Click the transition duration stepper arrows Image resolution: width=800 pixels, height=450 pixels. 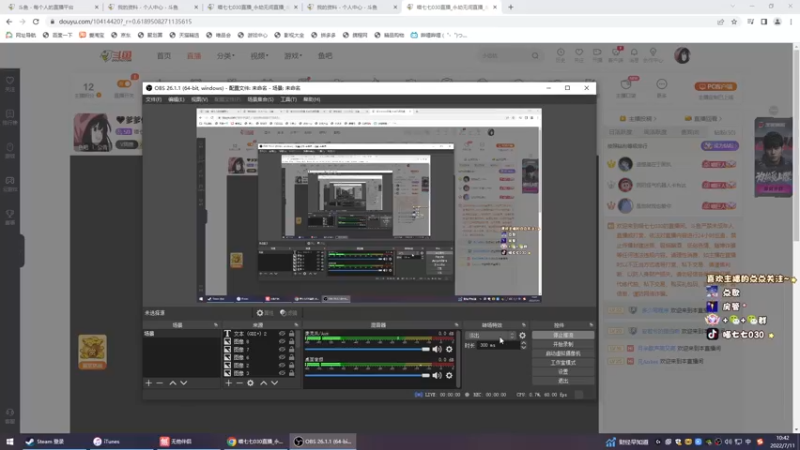coord(523,345)
